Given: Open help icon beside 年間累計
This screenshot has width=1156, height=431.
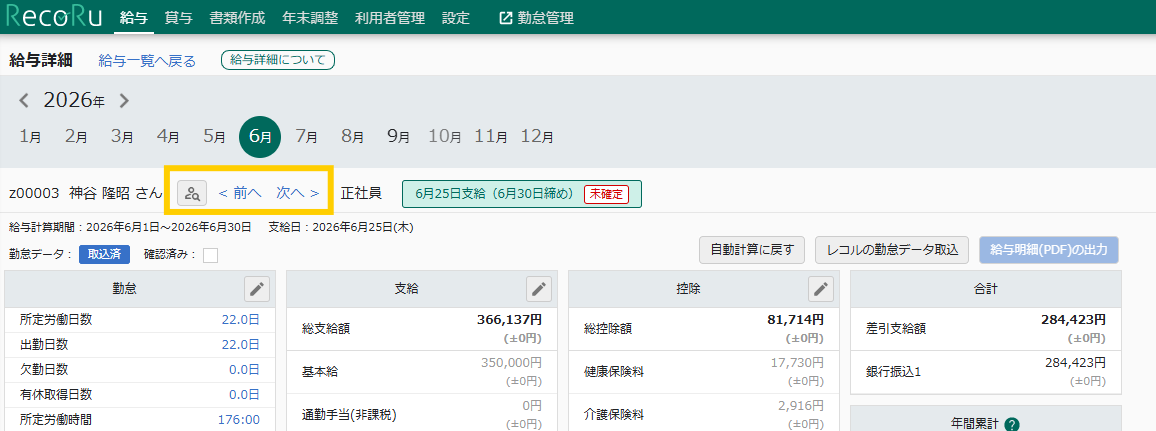Looking at the screenshot, I should click(x=1012, y=424).
